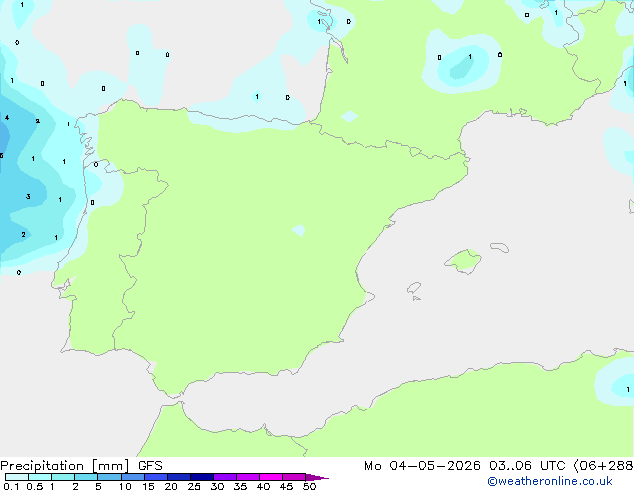Pick the 40–45 mm magenta legend swatch
This screenshot has height=490, width=634.
[x=271, y=477]
